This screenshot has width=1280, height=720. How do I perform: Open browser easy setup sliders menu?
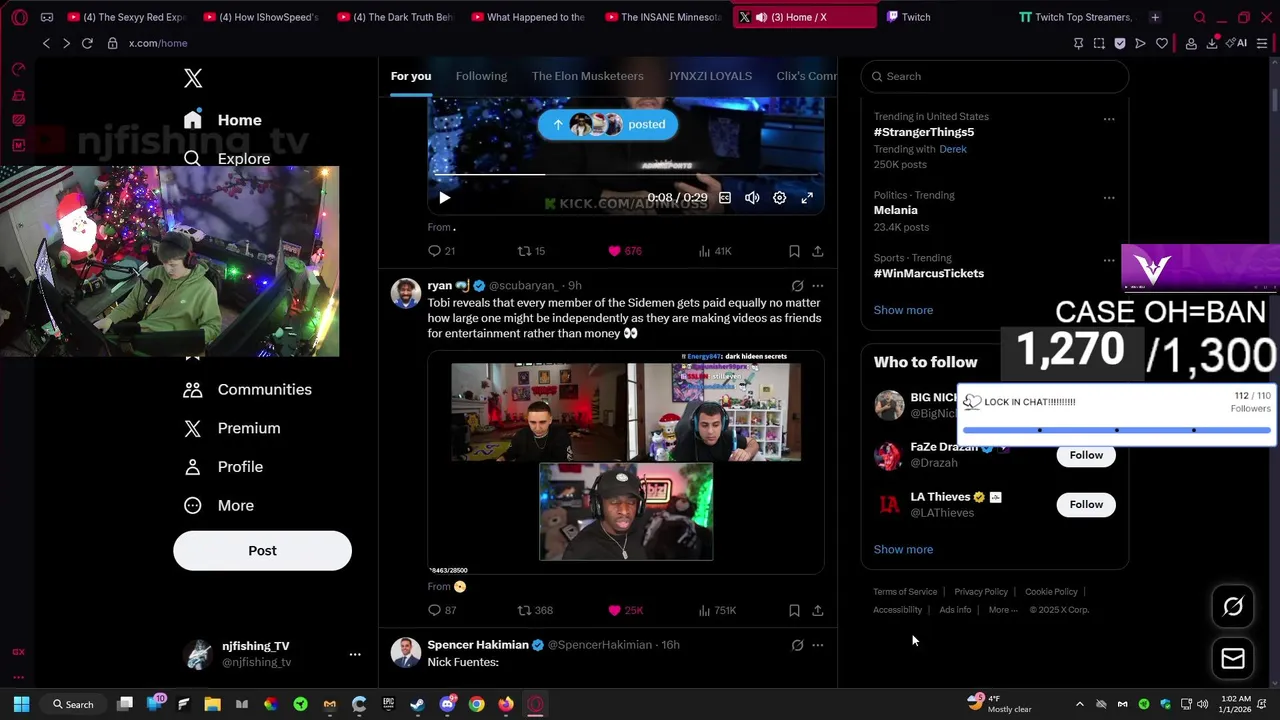[1262, 43]
